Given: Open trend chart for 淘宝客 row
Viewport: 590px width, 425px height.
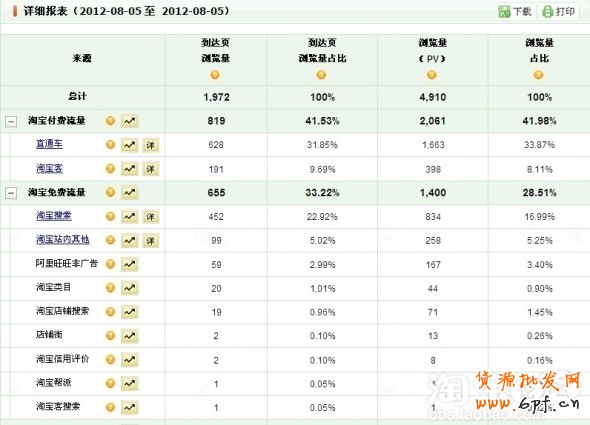Looking at the screenshot, I should [130, 169].
